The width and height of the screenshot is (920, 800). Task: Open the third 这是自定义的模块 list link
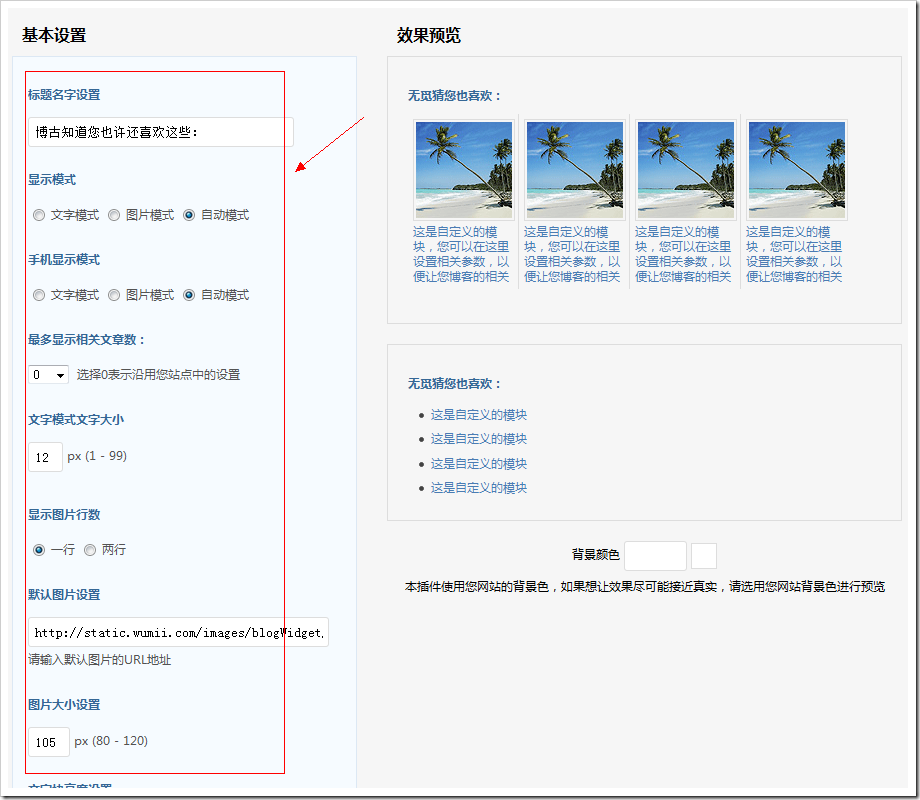tap(479, 464)
